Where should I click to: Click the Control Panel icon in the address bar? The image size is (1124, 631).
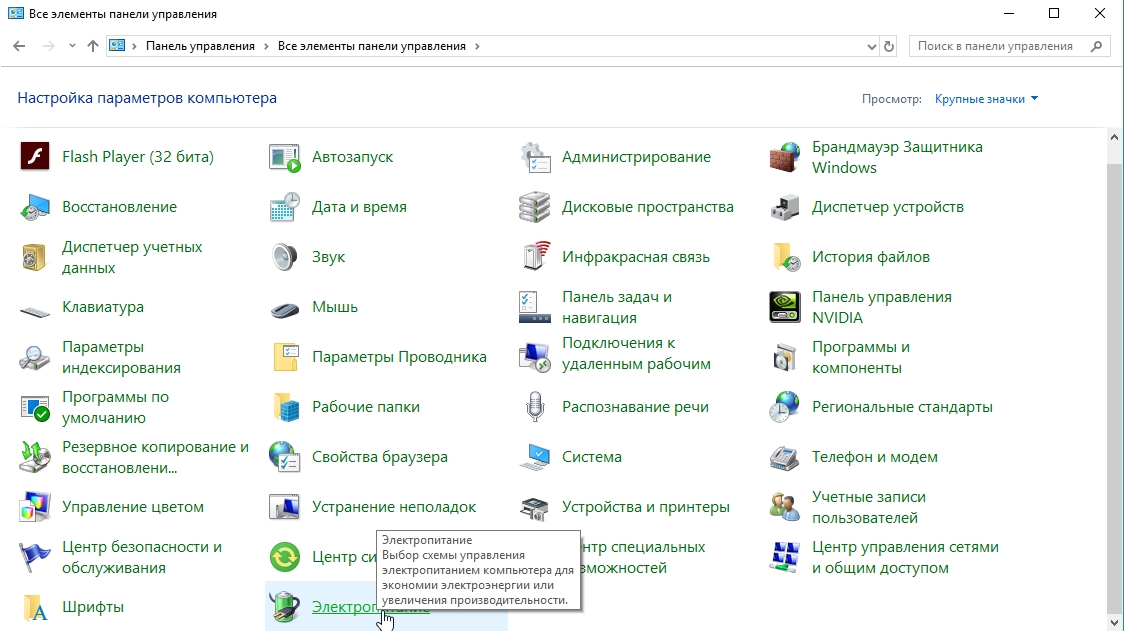pyautogui.click(x=118, y=46)
